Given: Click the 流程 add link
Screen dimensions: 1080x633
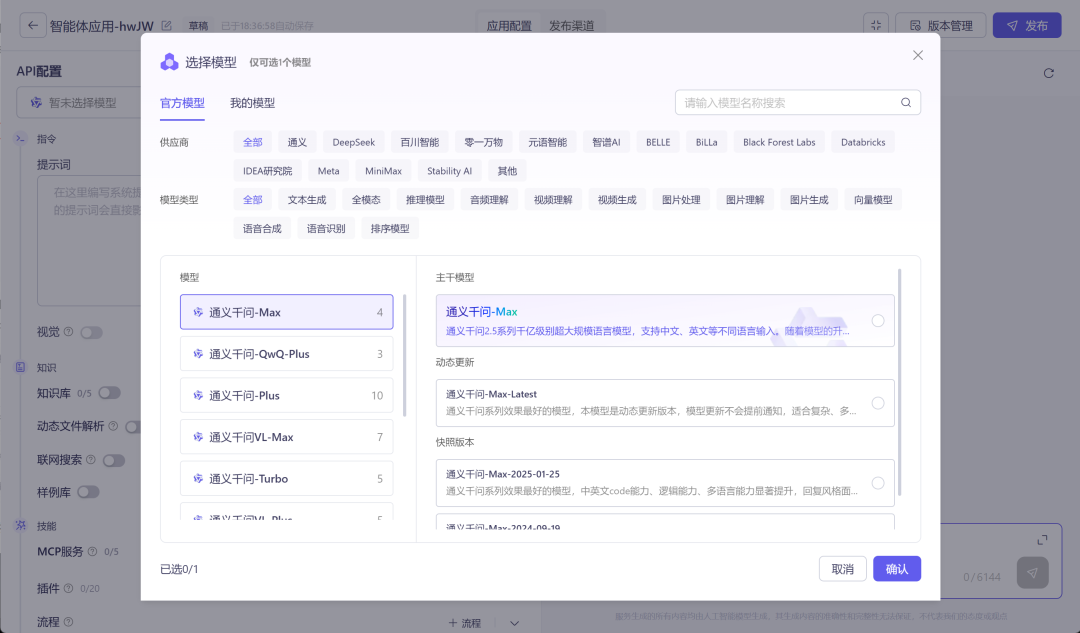Looking at the screenshot, I should (x=464, y=623).
